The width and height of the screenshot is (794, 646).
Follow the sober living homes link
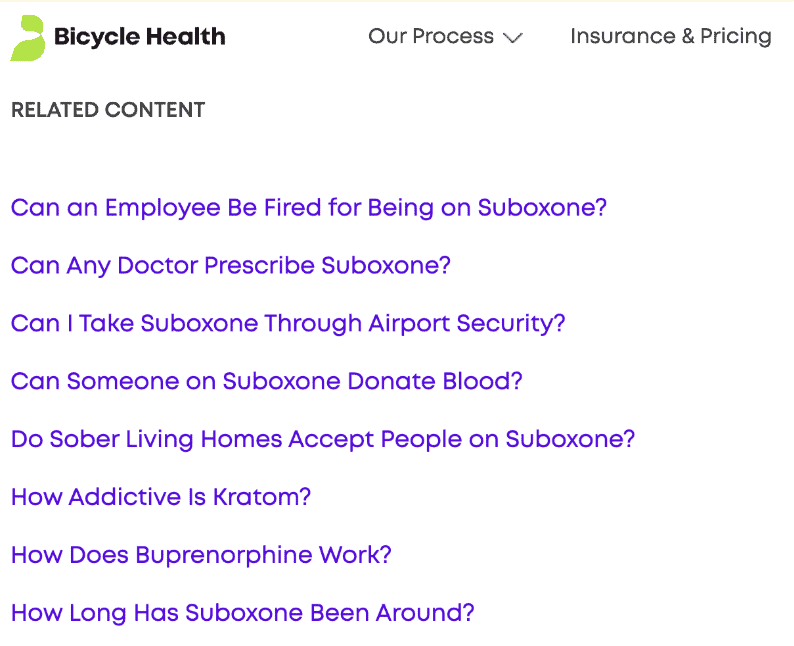[x=323, y=439]
